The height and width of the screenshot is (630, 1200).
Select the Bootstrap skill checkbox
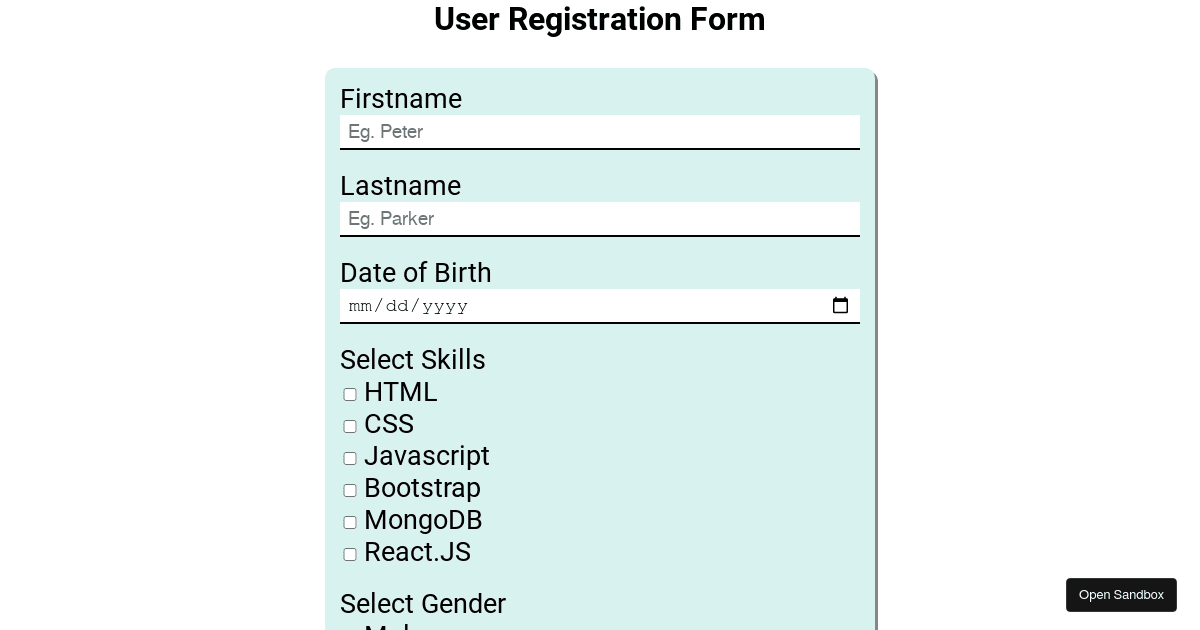(350, 491)
